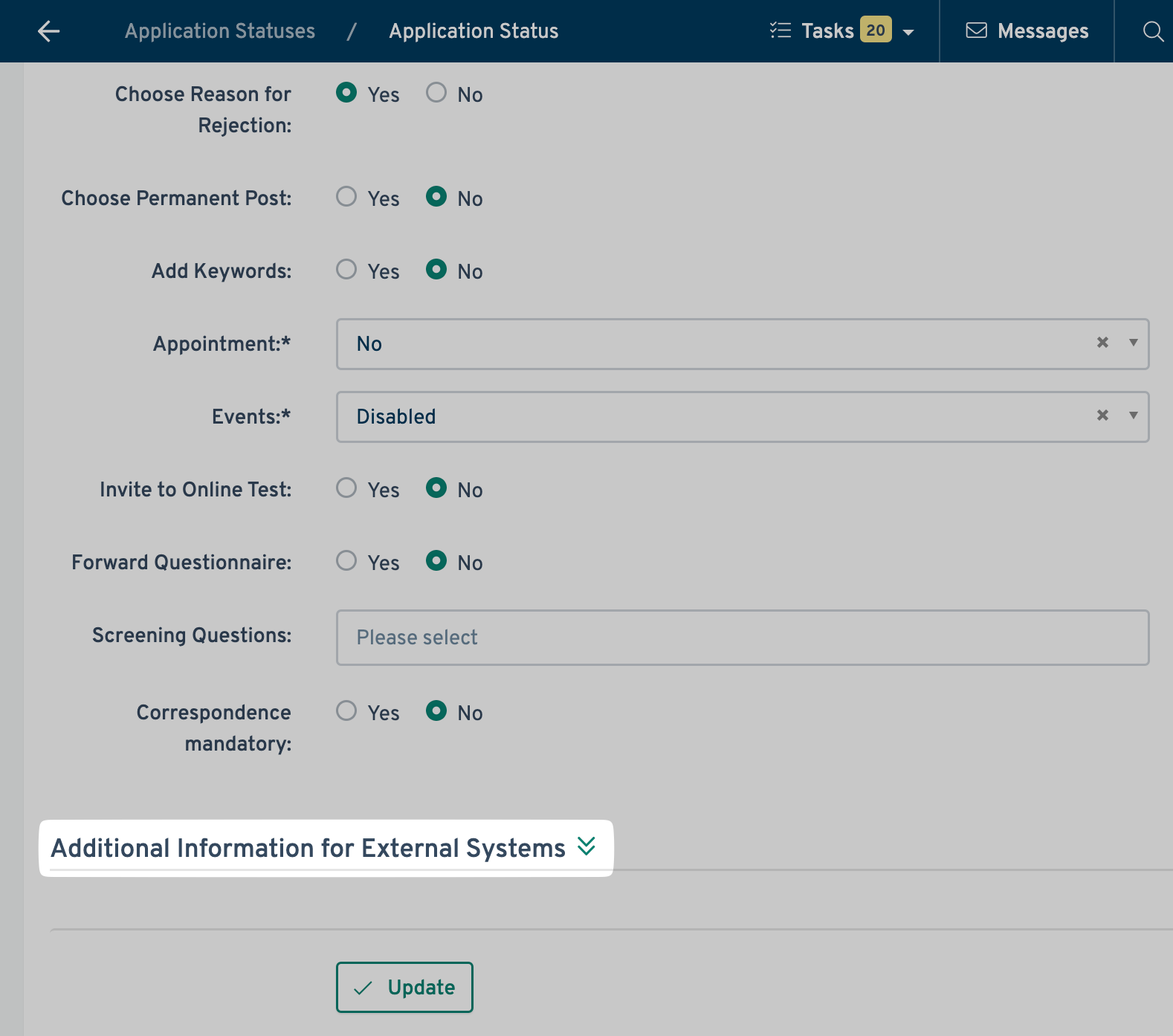1173x1036 pixels.
Task: Clear the Events selection with X icon
Action: (x=1102, y=415)
